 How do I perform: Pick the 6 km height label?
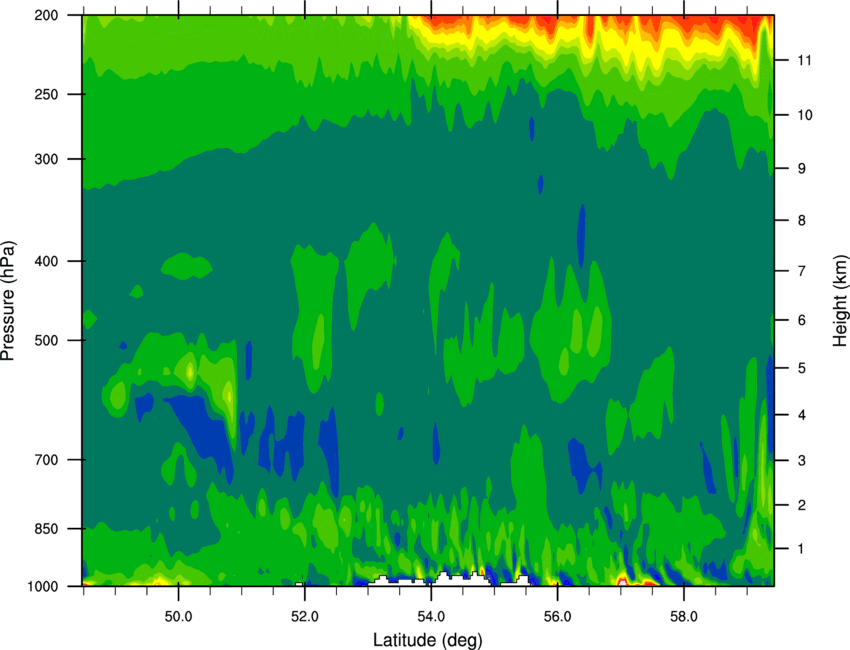coord(802,320)
